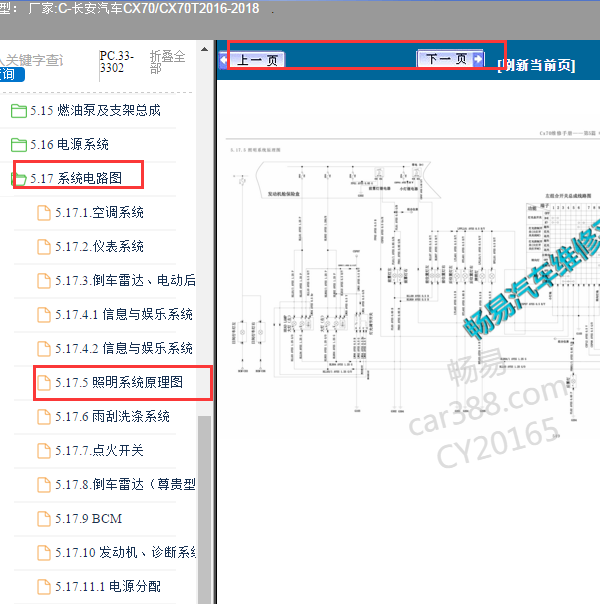Open 5.17.4.2 信息与娱乐系统 document
Viewport: 600px width, 604px height.
124,348
